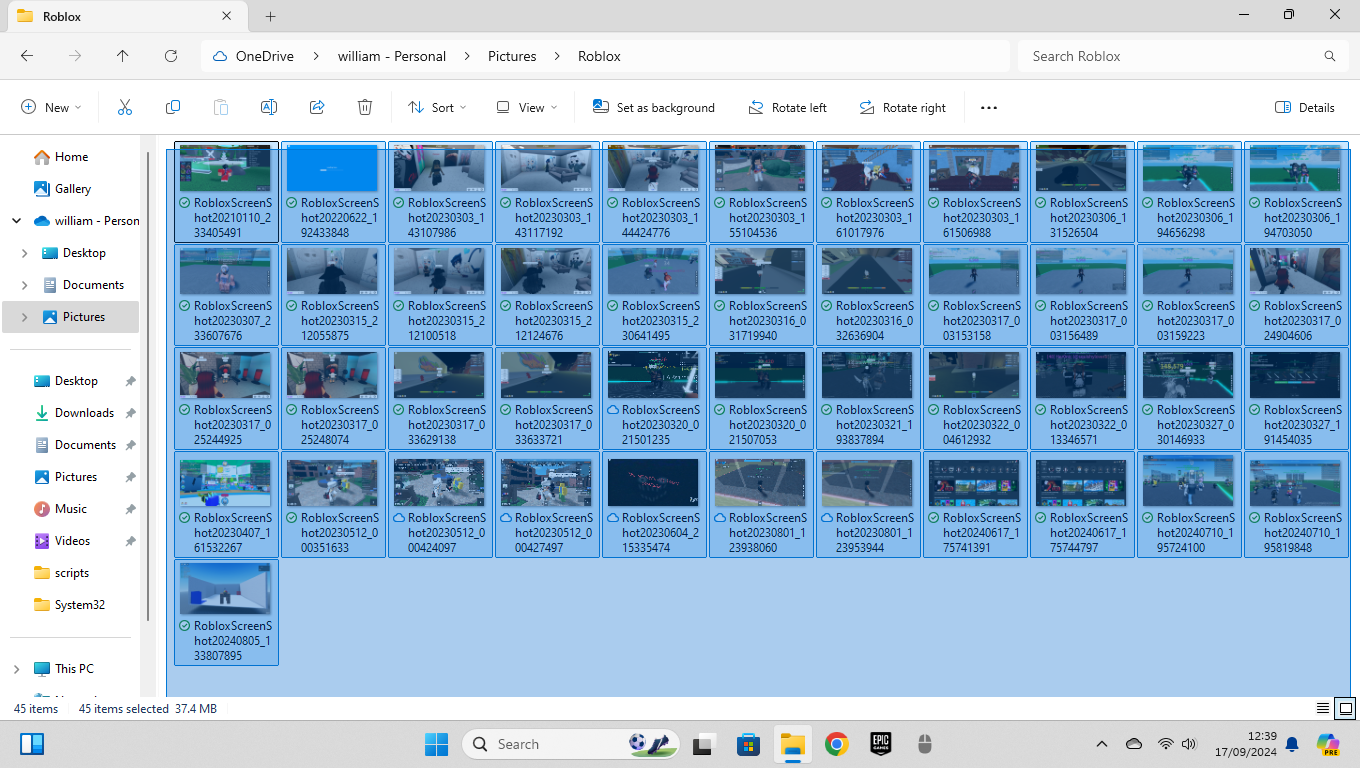Open the View dropdown menu
This screenshot has width=1360, height=768.
(x=526, y=107)
